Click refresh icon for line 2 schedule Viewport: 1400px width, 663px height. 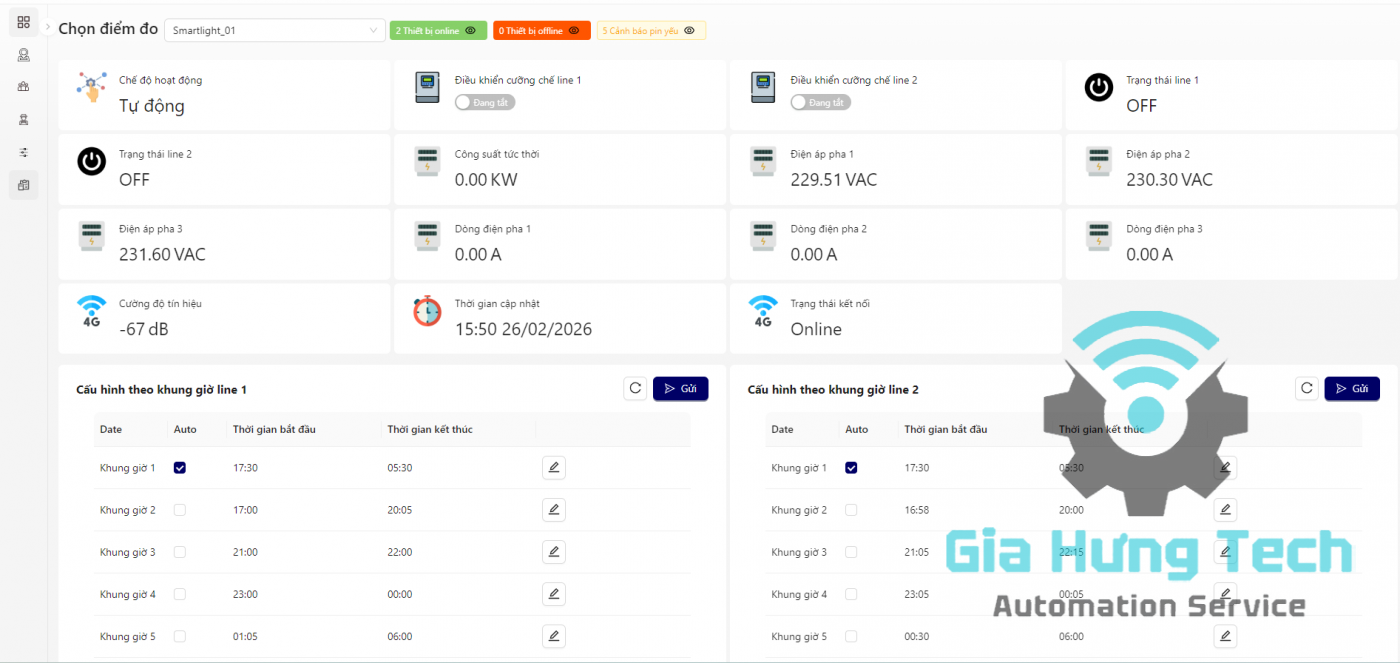1306,389
